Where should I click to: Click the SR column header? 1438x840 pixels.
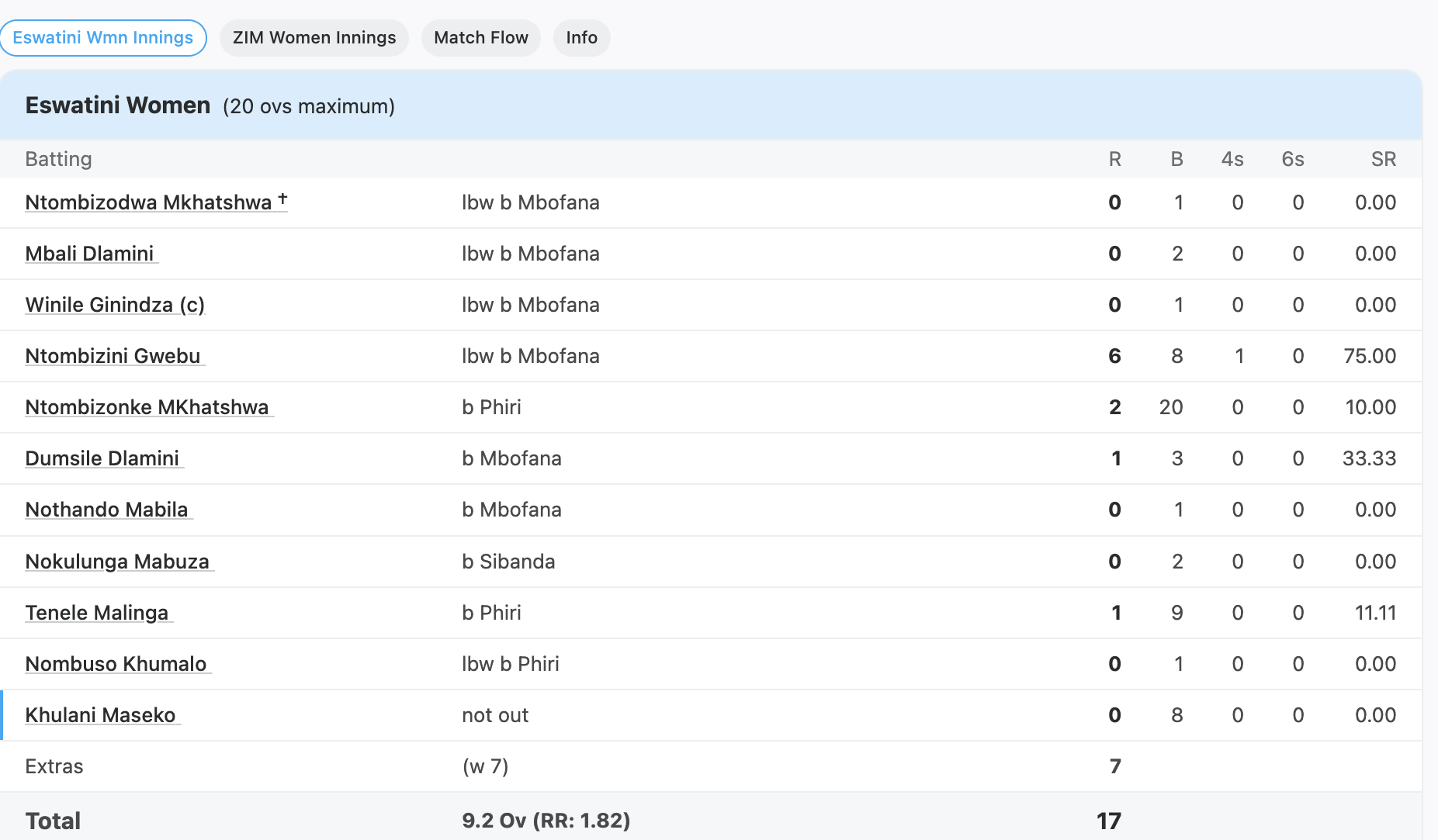[1383, 159]
